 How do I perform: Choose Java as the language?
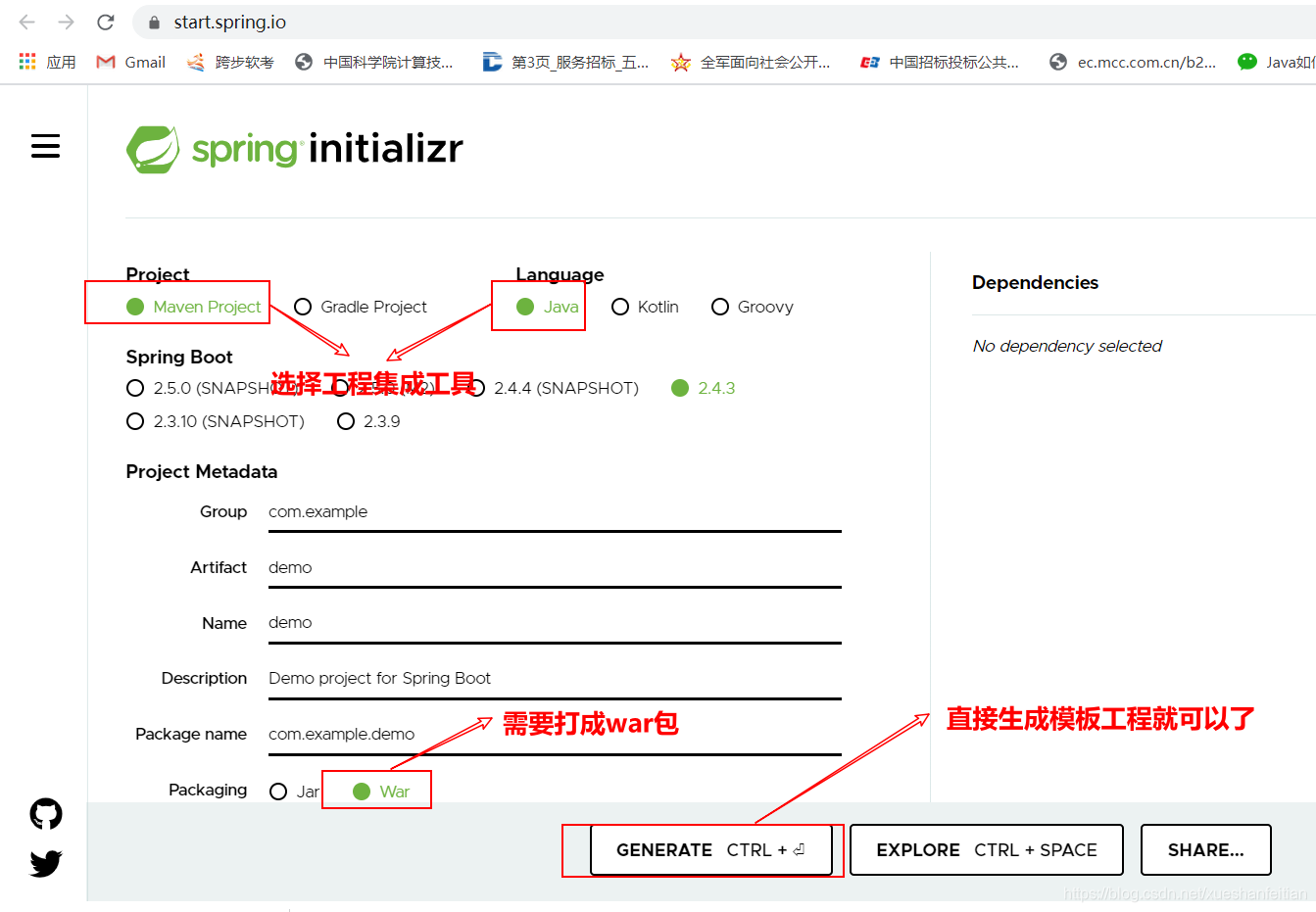pyautogui.click(x=548, y=307)
